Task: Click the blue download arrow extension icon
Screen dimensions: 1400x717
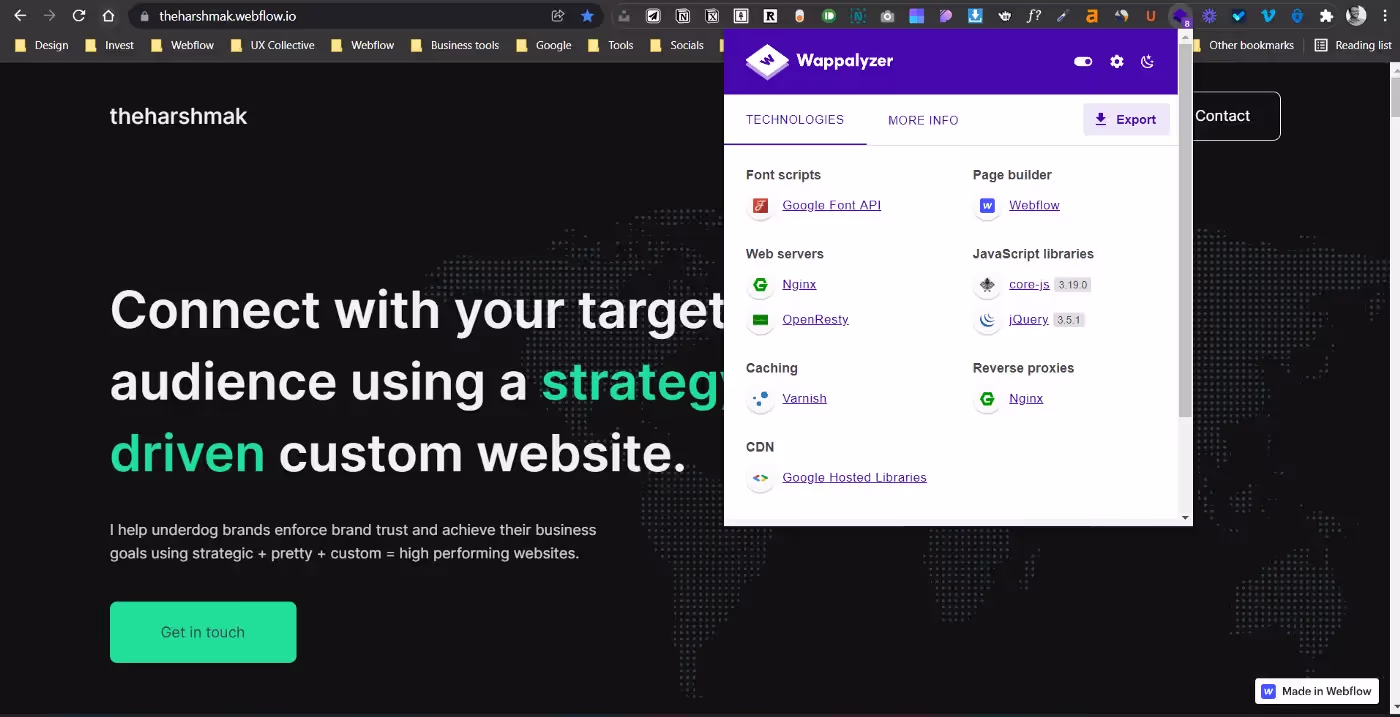Action: click(x=975, y=16)
